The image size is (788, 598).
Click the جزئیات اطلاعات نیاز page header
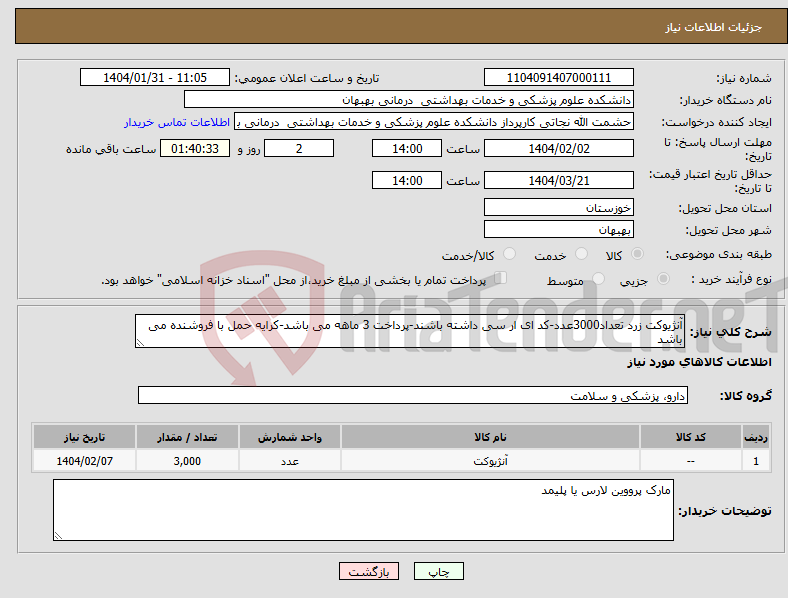coord(714,27)
